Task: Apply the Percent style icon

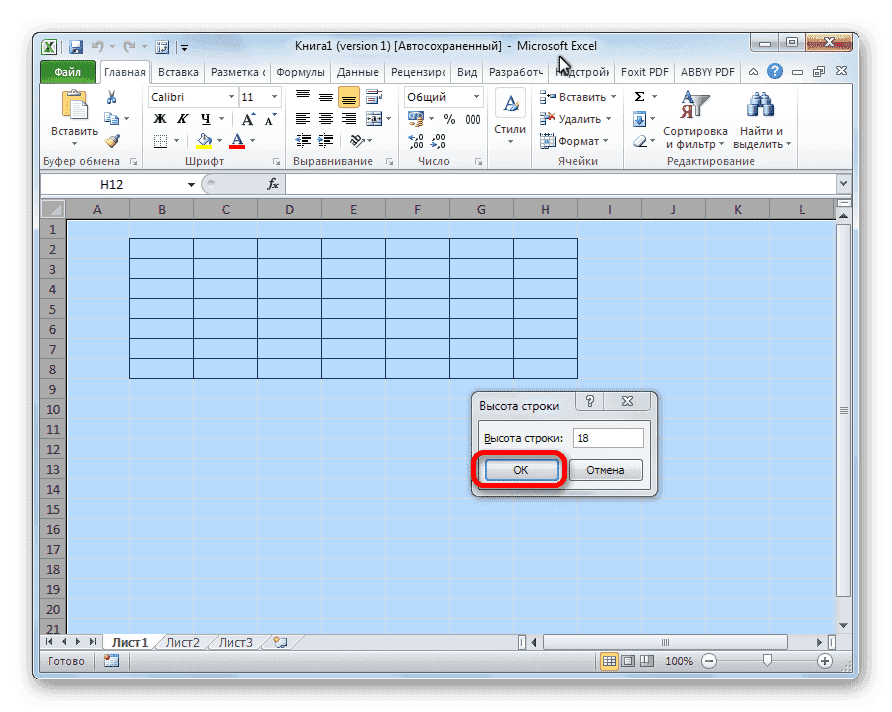Action: (449, 118)
